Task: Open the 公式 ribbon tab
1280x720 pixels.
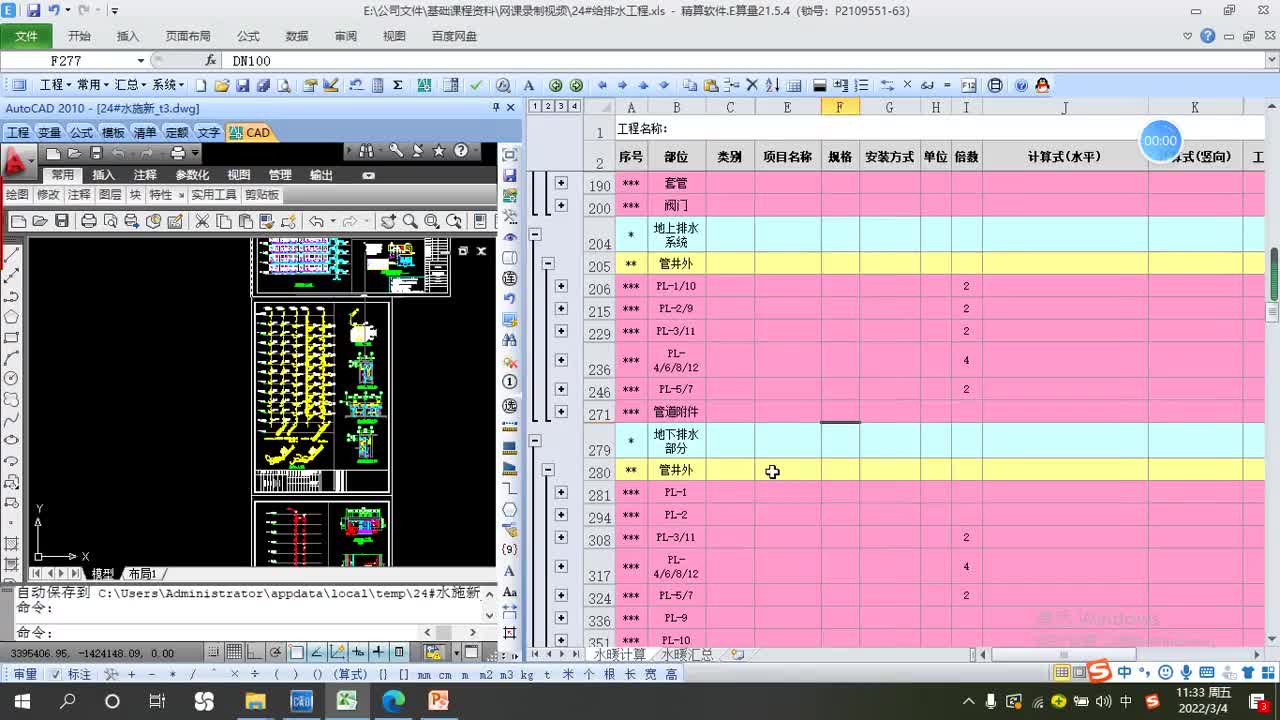Action: point(248,36)
